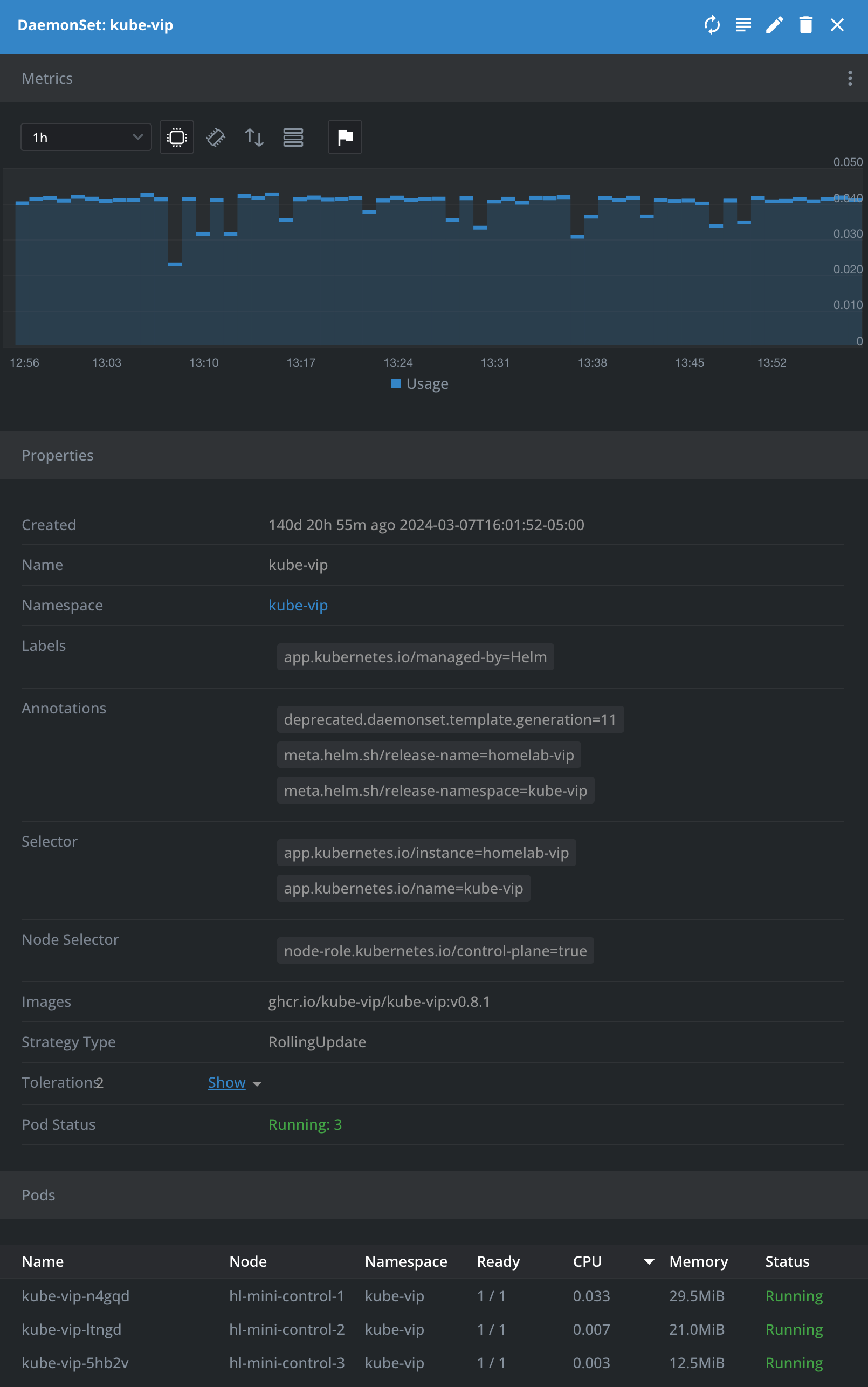Toggle the flag marker metric icon

[345, 136]
